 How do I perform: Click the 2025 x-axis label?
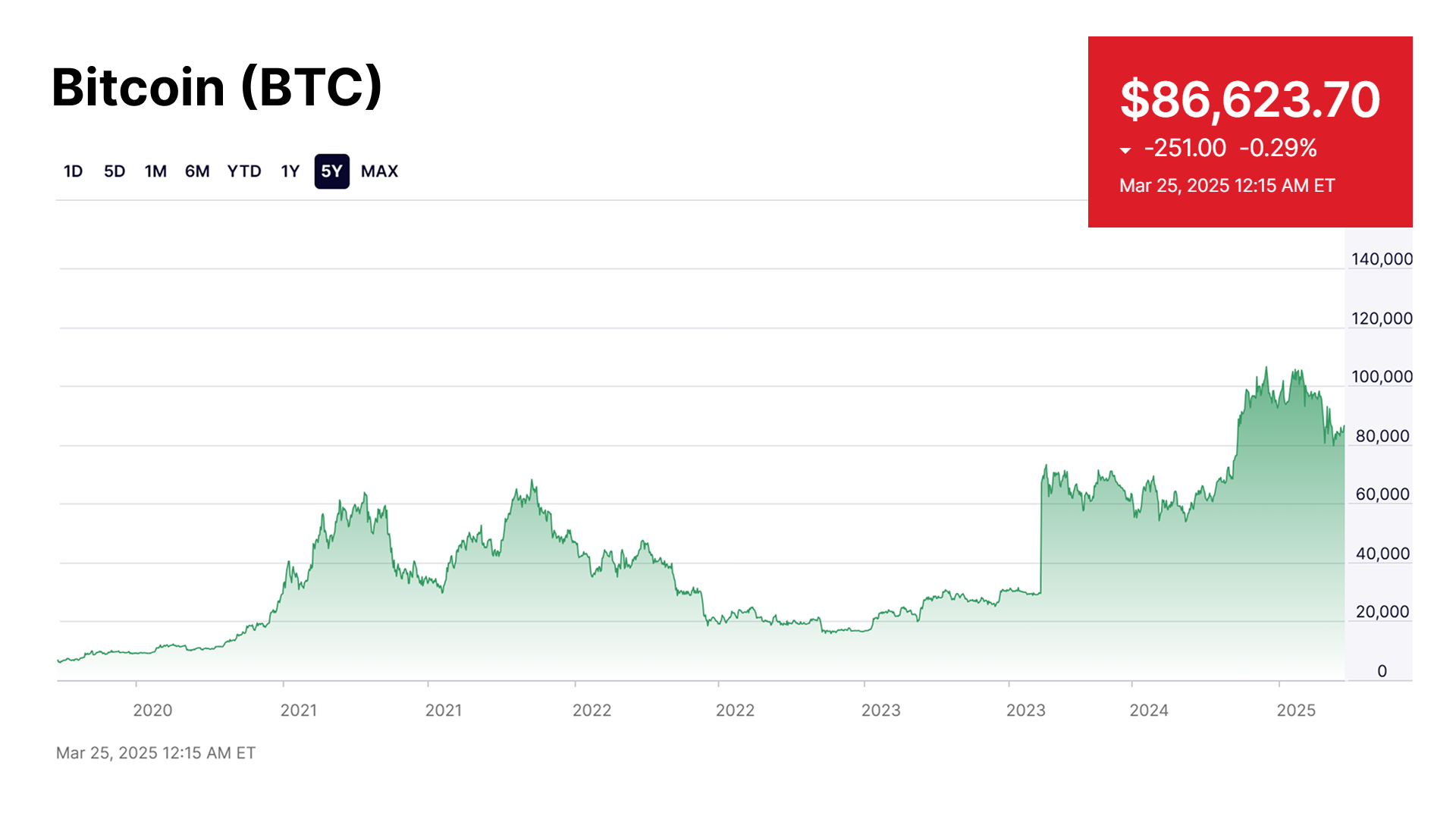[x=1296, y=711]
